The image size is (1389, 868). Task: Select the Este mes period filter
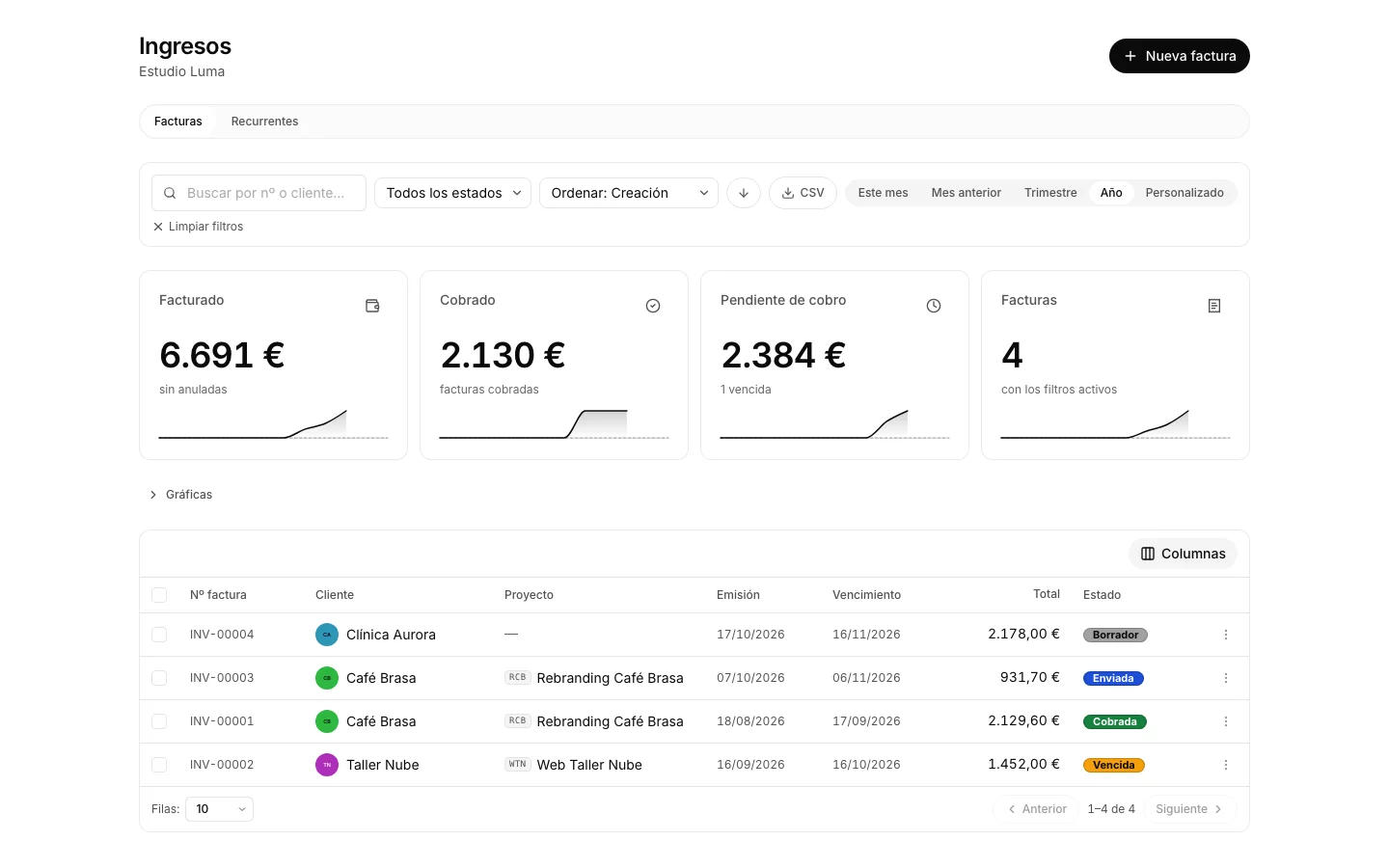(x=883, y=193)
